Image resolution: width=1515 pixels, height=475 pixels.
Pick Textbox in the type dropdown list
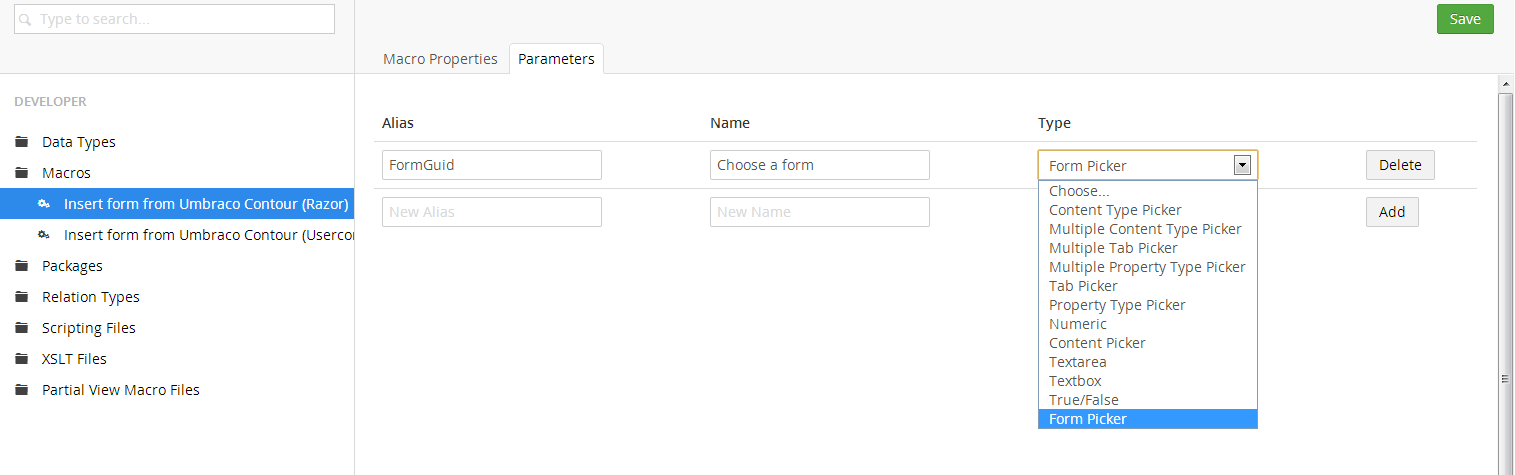pyautogui.click(x=1075, y=381)
